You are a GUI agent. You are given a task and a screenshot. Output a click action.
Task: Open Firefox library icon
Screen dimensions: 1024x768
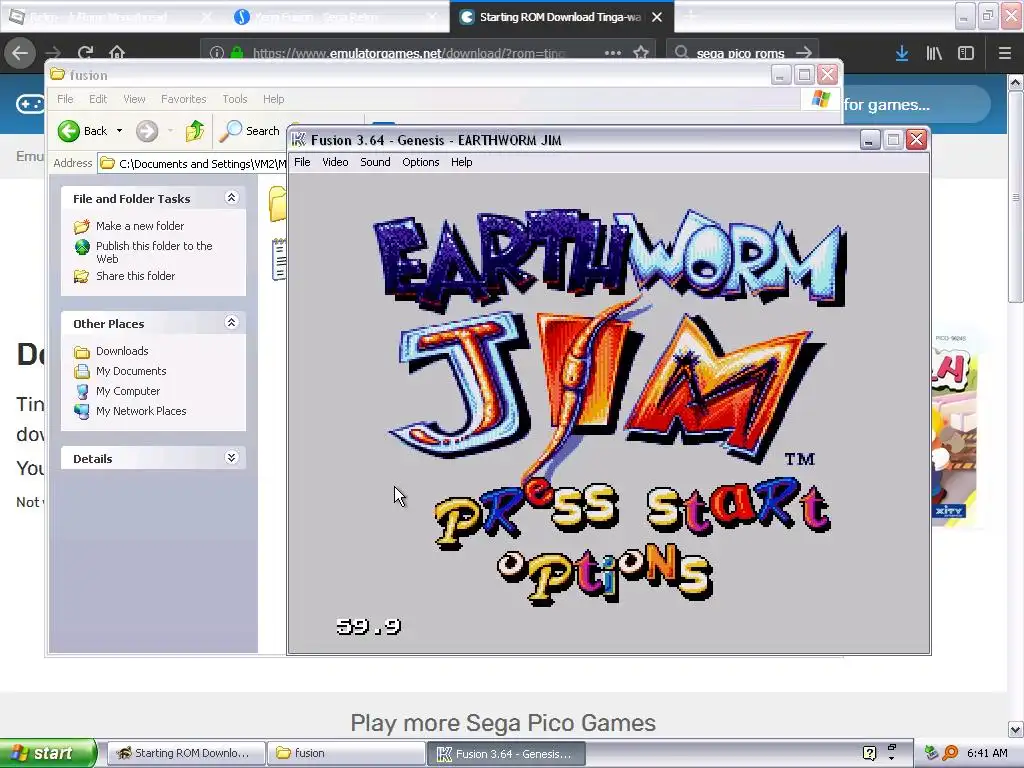click(934, 54)
